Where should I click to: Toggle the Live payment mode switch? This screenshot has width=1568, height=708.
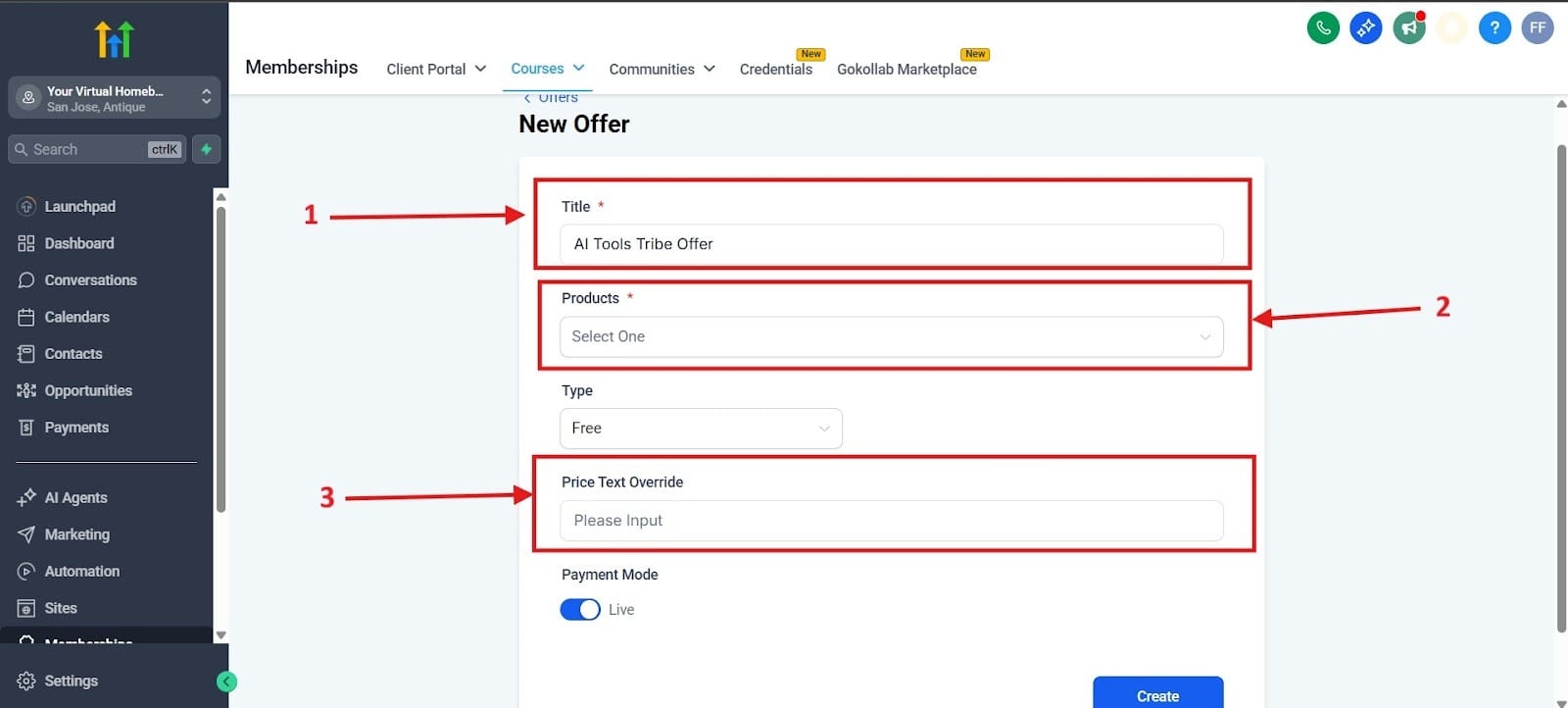point(580,610)
